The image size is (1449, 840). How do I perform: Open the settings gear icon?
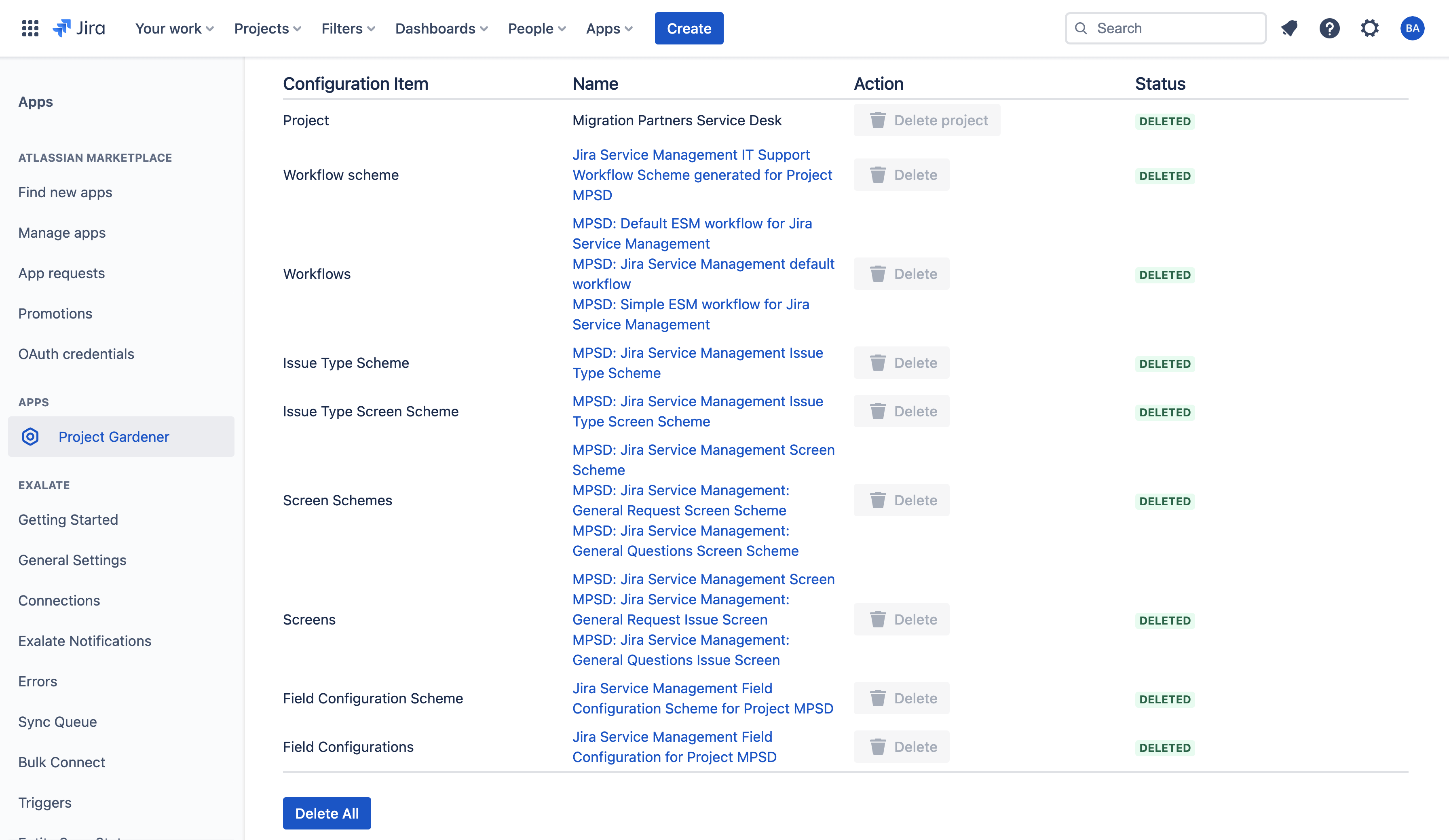pos(1370,28)
